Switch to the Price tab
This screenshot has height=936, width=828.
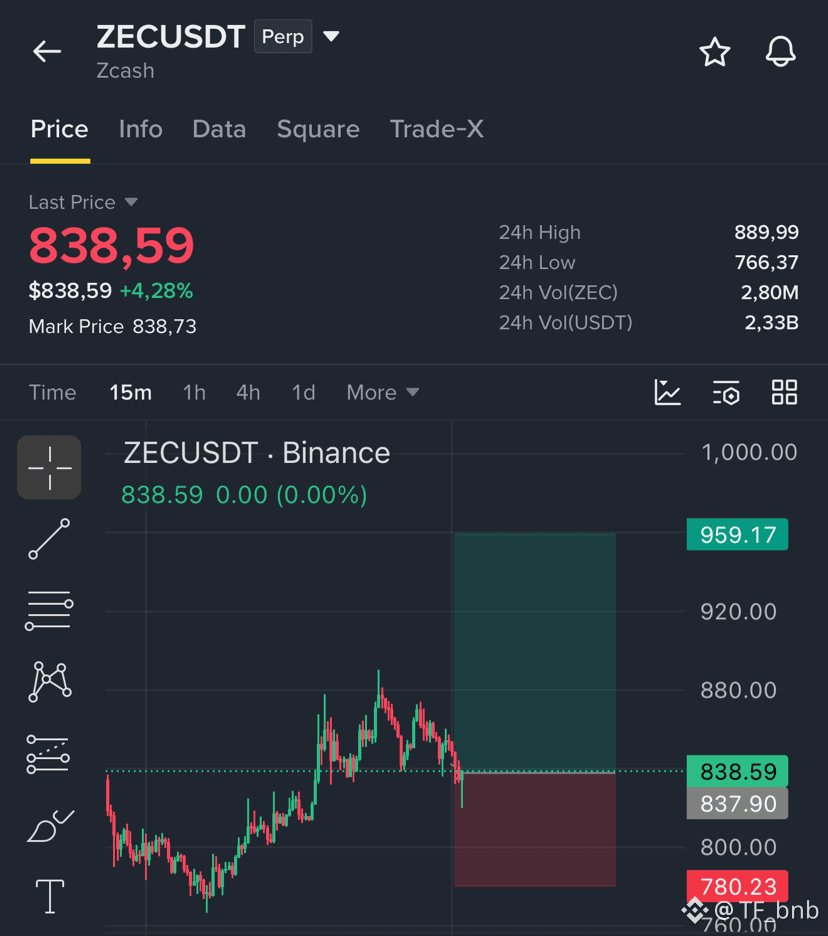[x=60, y=129]
